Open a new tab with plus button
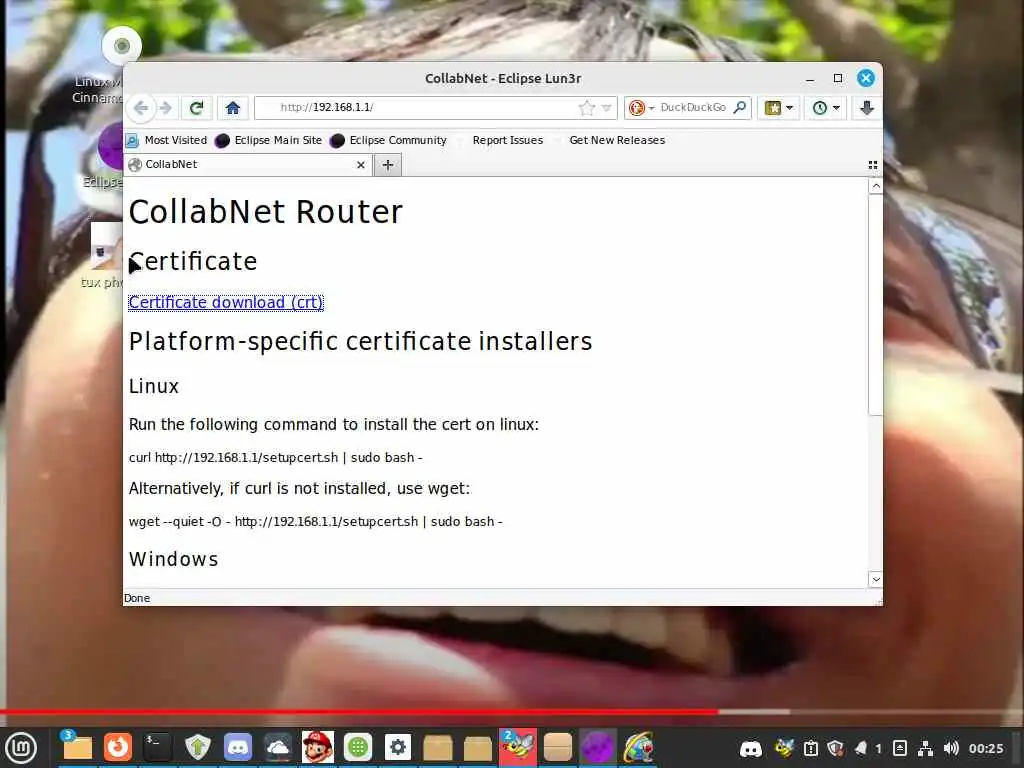 pyautogui.click(x=388, y=165)
